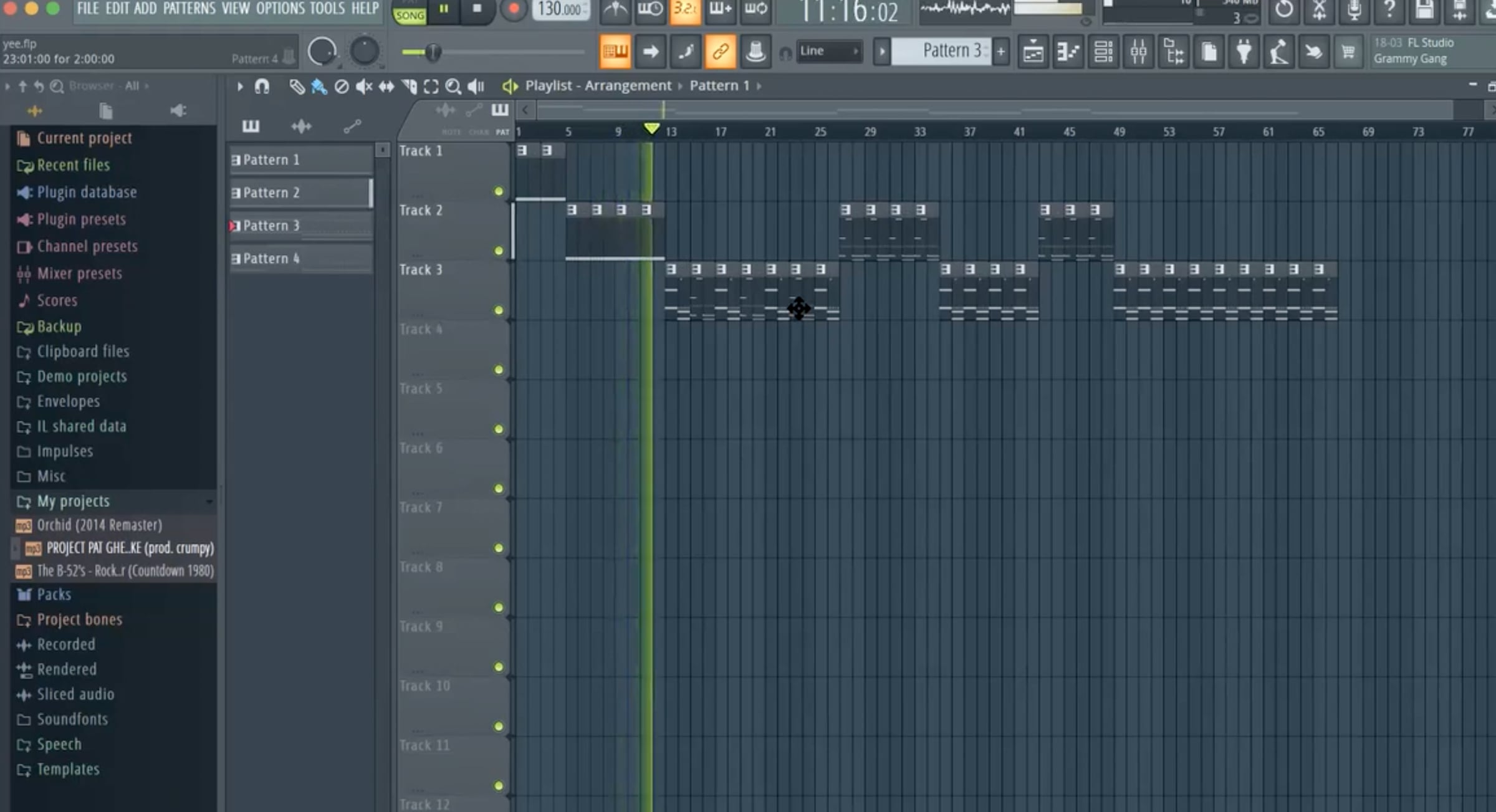Select Pattern 2 in the pattern picker
Screen dimensions: 1496x812
tap(301, 193)
